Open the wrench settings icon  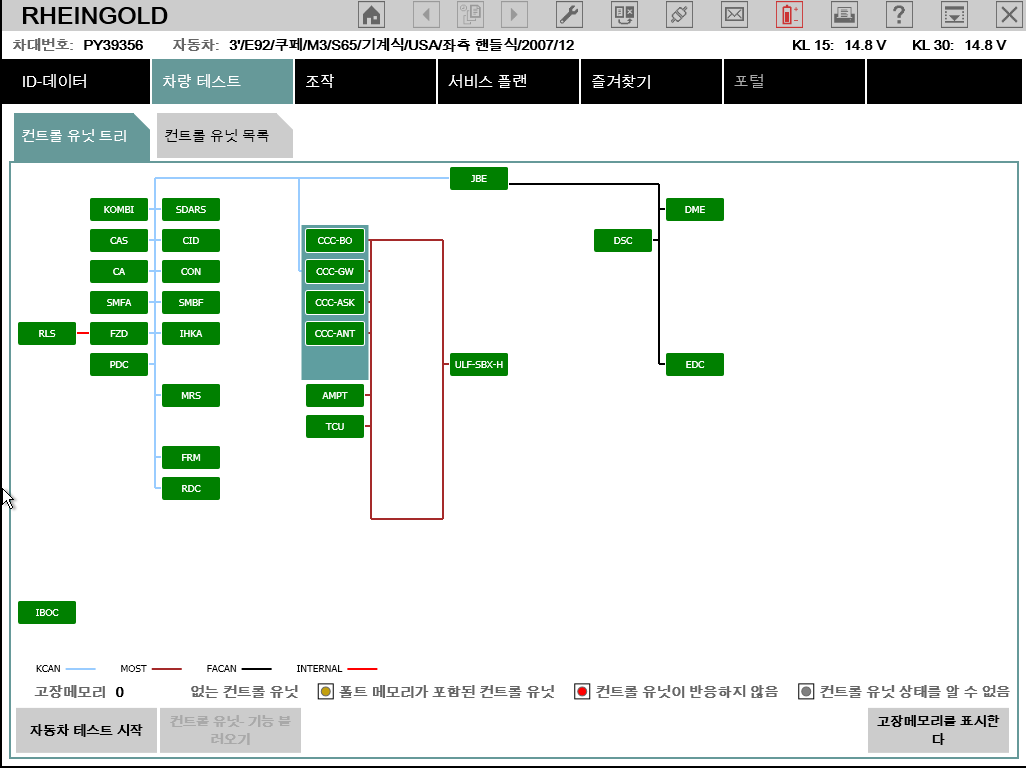pyautogui.click(x=569, y=14)
